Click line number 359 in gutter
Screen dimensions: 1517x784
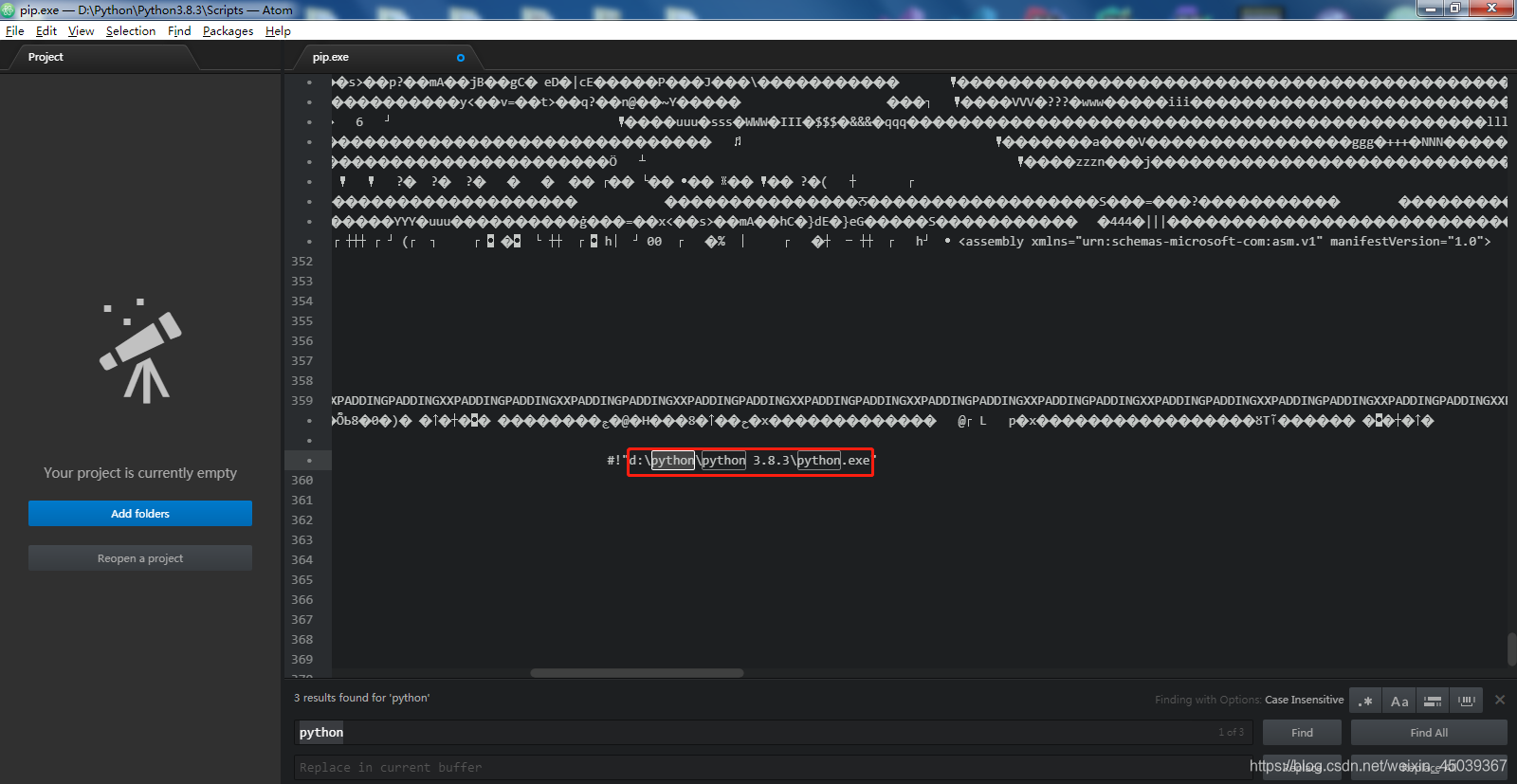(302, 401)
